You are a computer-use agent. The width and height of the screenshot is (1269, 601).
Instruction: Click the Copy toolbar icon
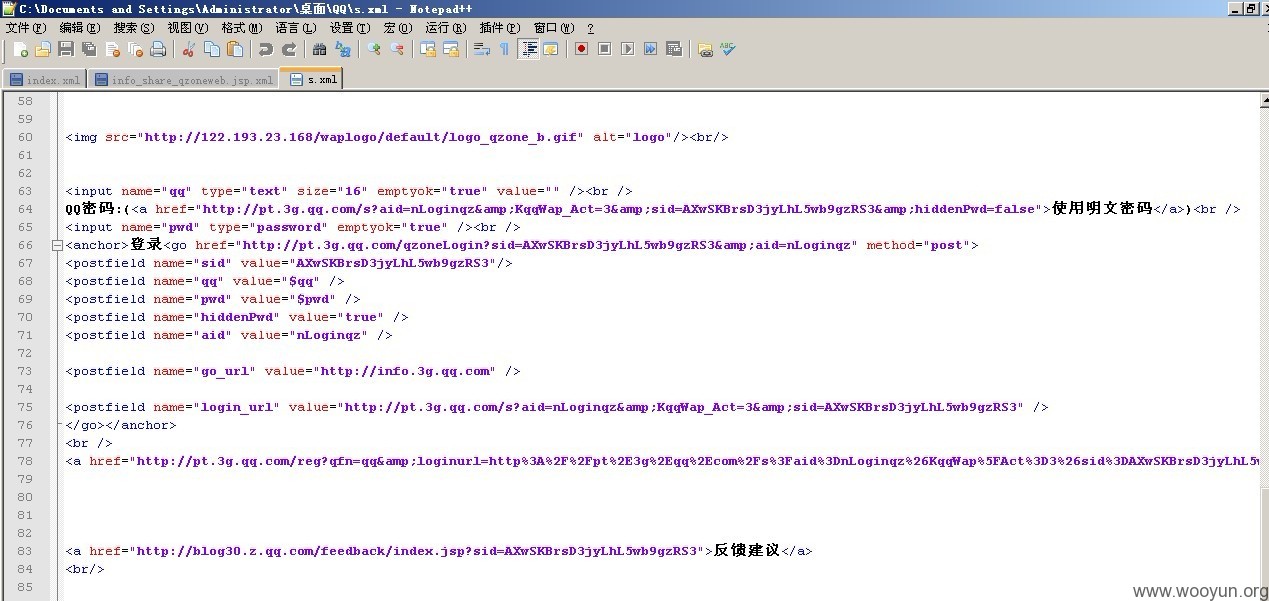(x=211, y=49)
